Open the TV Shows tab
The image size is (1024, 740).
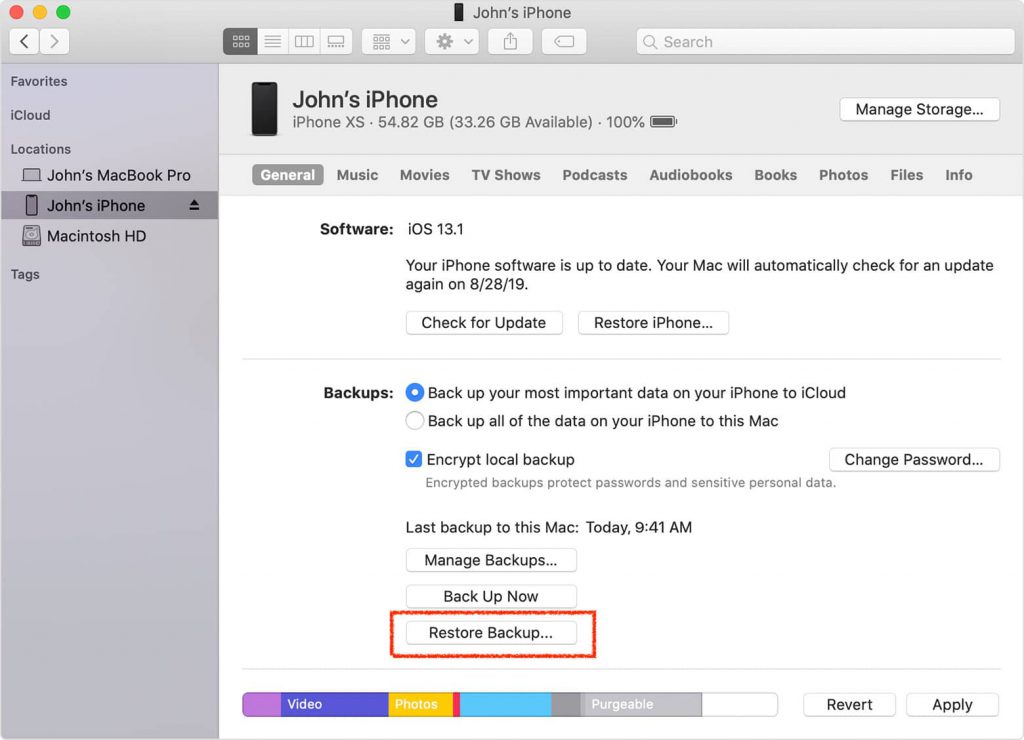point(506,175)
